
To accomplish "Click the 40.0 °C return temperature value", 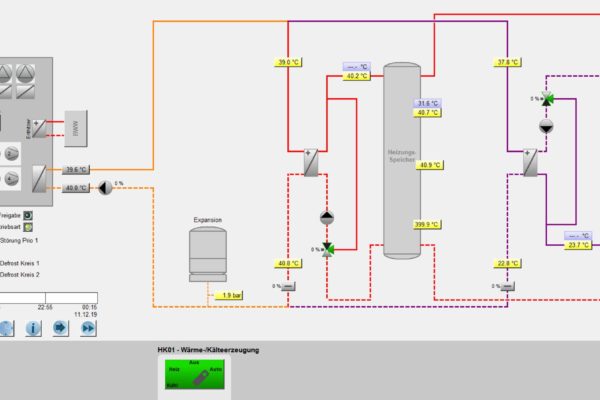I will pos(288,263).
